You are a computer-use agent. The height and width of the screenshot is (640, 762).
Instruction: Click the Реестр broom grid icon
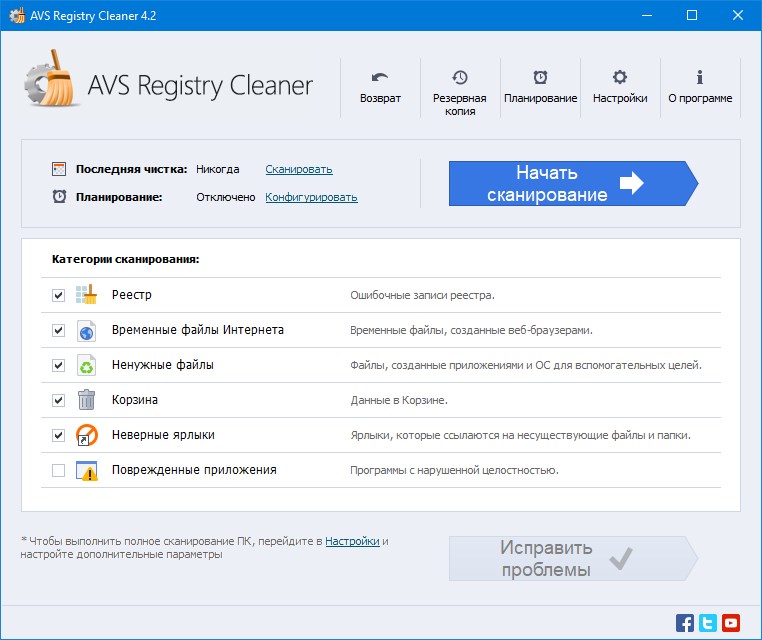87,294
